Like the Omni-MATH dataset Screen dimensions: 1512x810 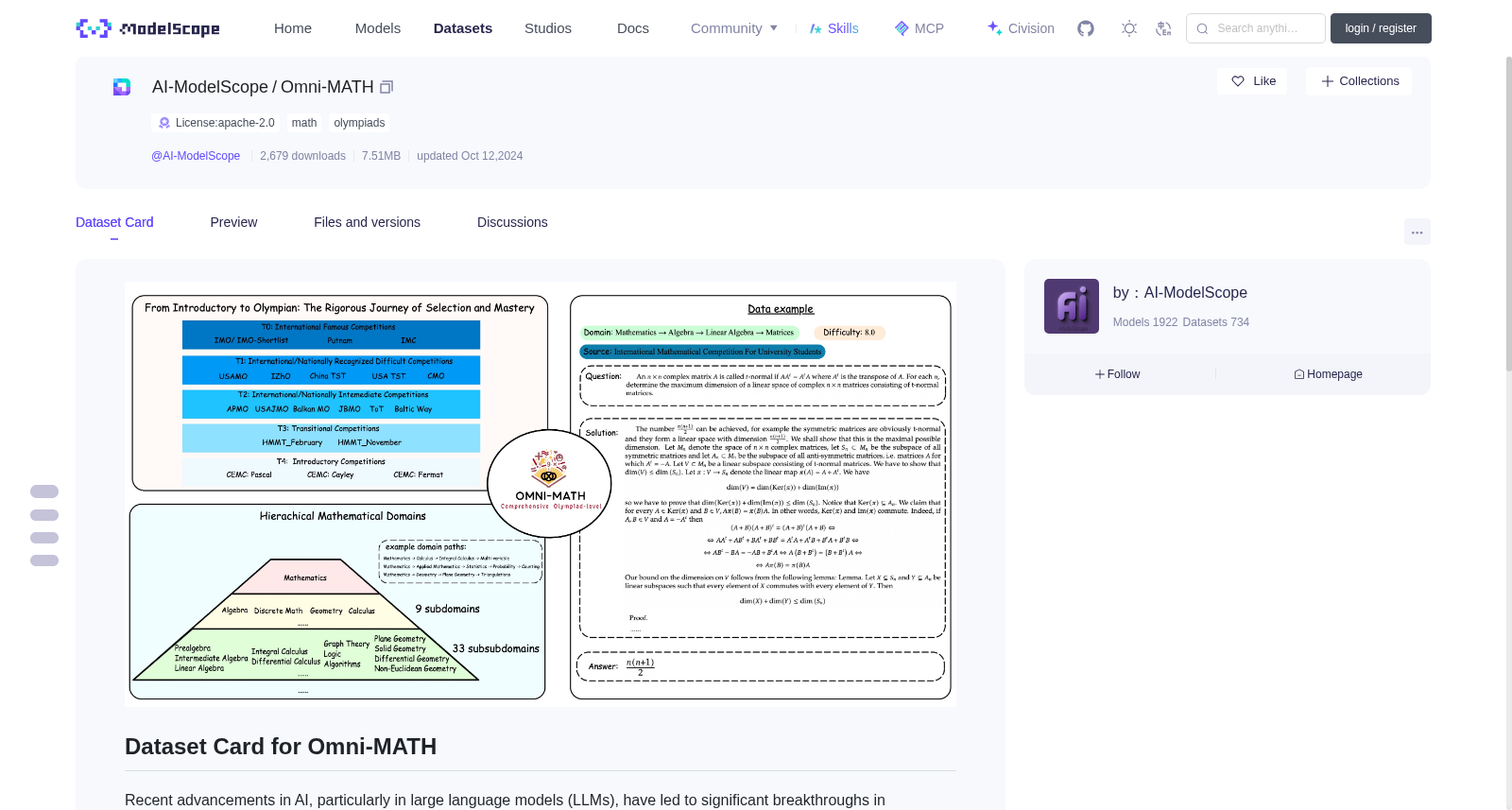1252,81
